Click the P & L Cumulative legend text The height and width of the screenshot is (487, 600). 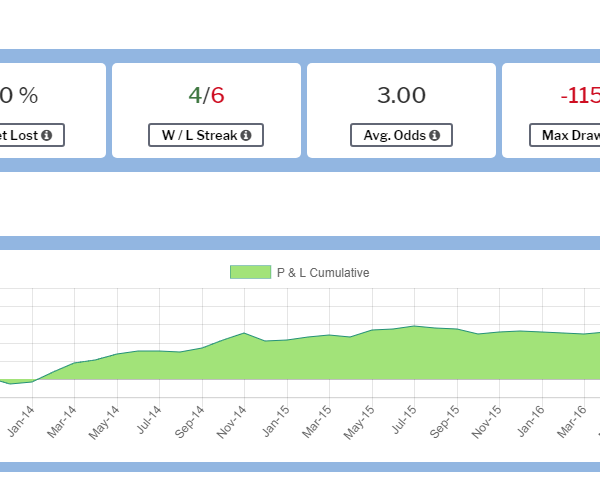pyautogui.click(x=323, y=273)
